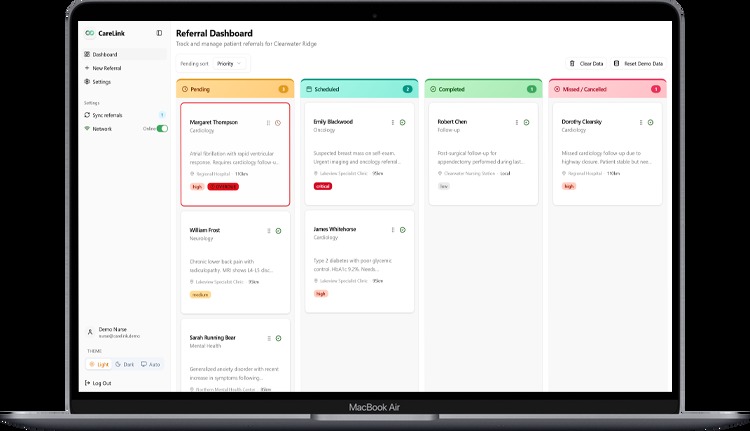Screen dimensions: 750x431
Task: Click the Scheduled column count badge
Action: 408,89
